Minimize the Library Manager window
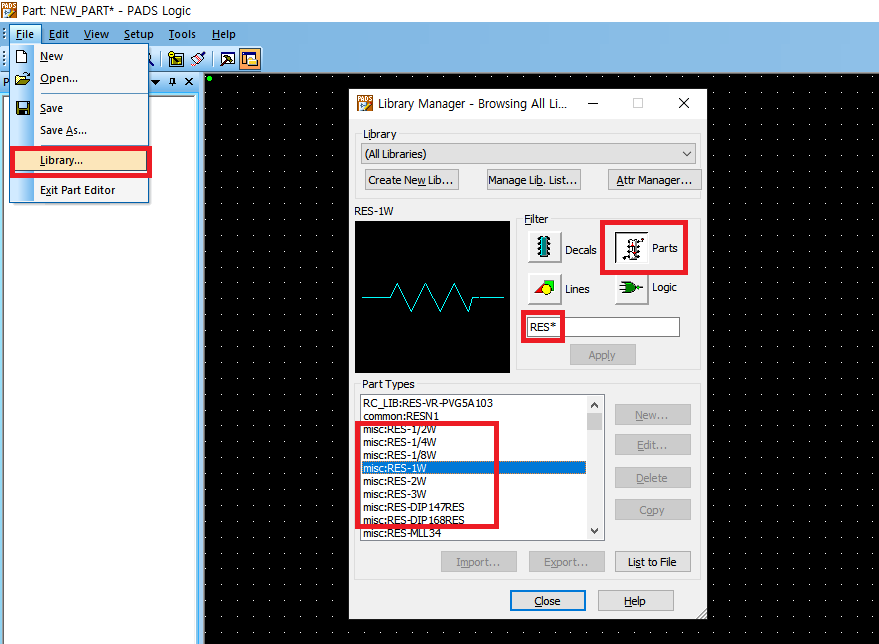The height and width of the screenshot is (644, 879). [593, 103]
